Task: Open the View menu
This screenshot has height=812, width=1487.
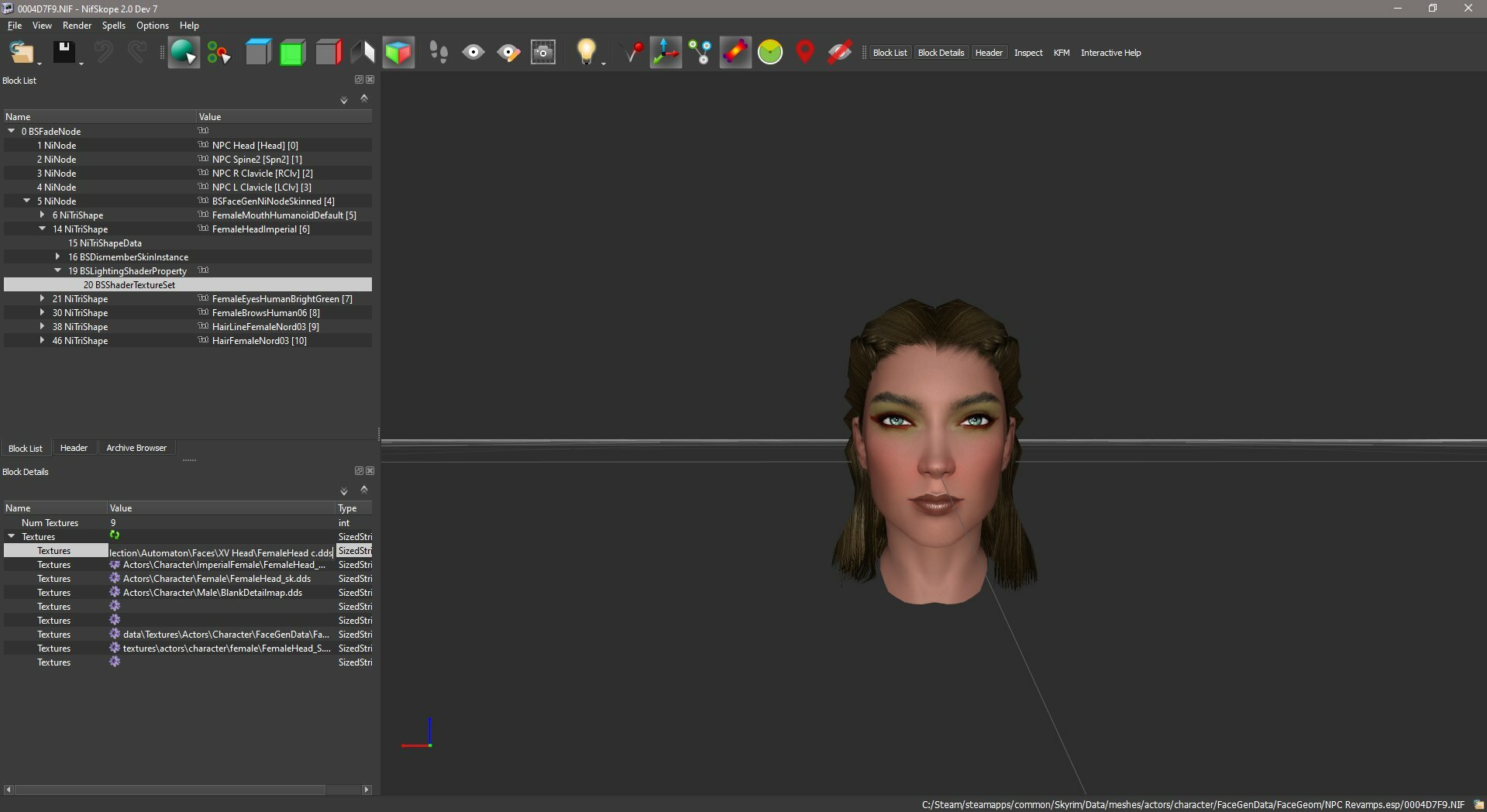Action: coord(42,26)
